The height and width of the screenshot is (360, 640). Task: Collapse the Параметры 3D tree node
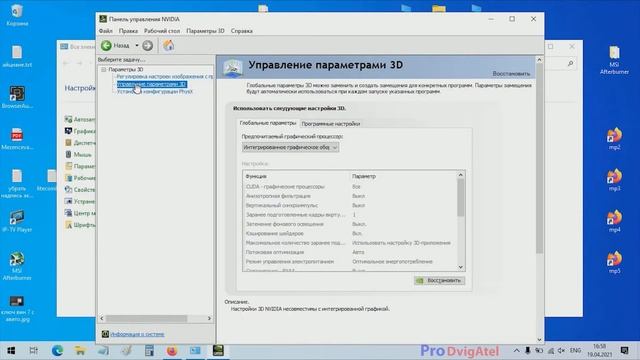[104, 69]
